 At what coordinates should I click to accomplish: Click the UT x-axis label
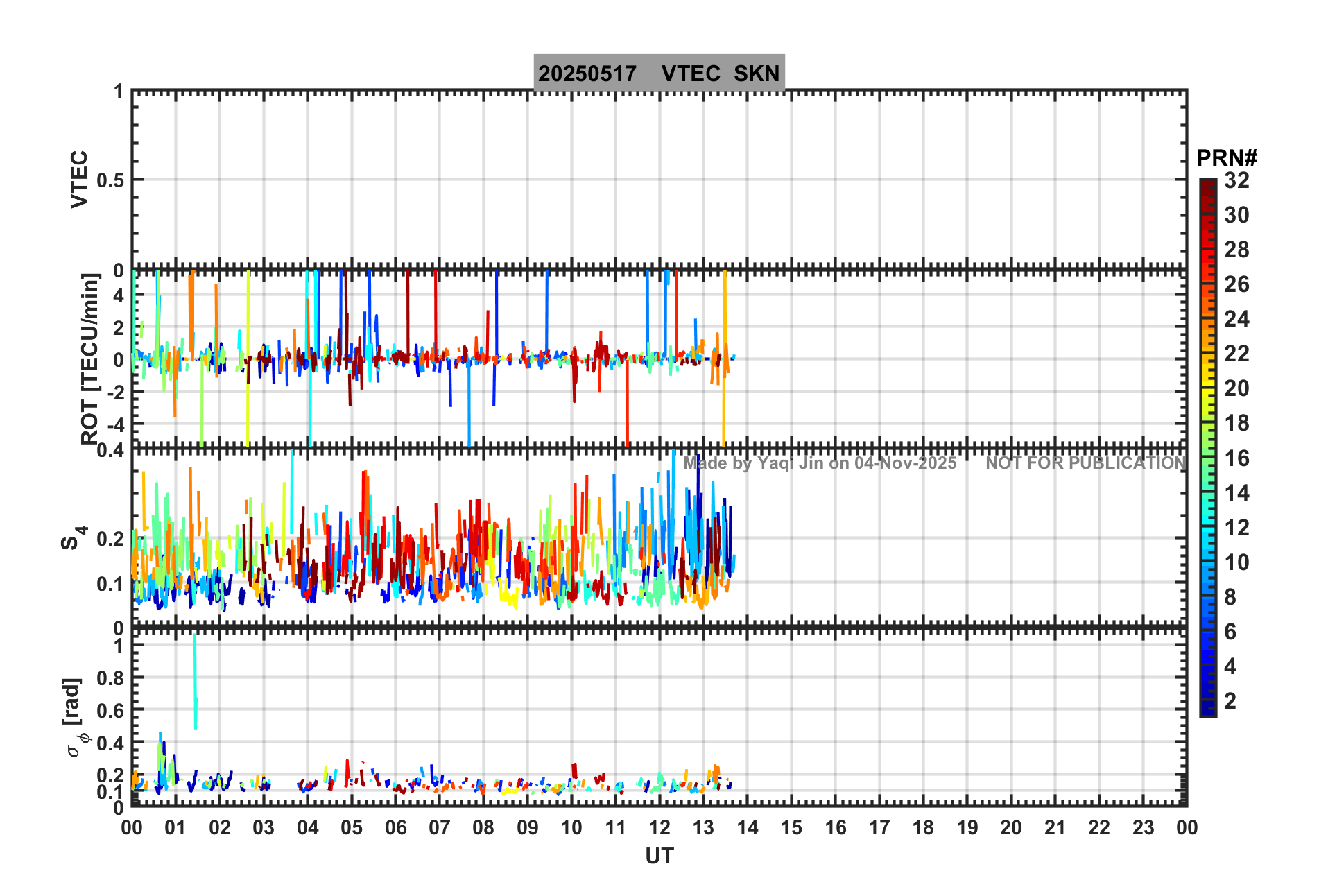[x=659, y=856]
